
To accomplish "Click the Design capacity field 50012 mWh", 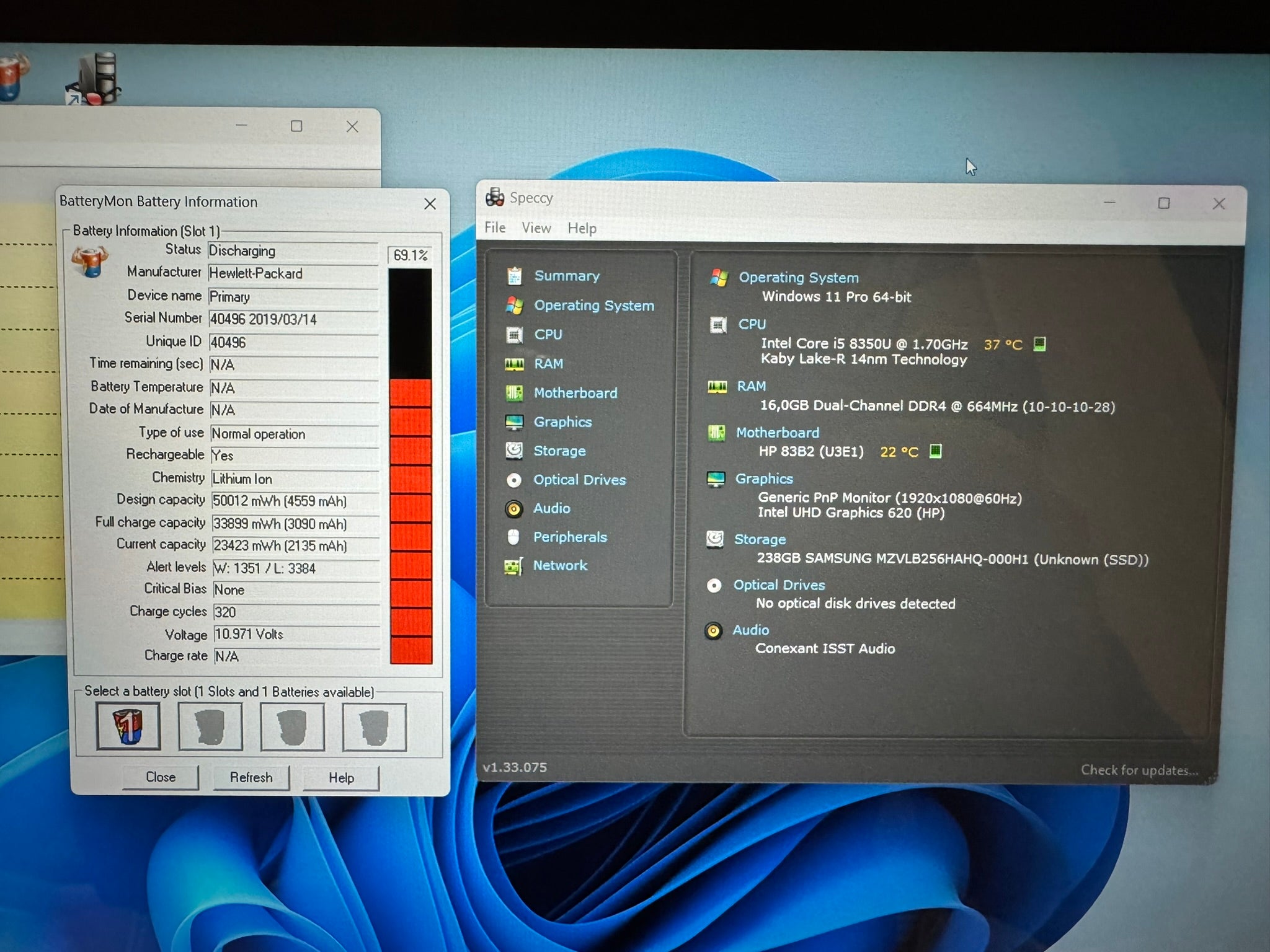I will point(295,501).
